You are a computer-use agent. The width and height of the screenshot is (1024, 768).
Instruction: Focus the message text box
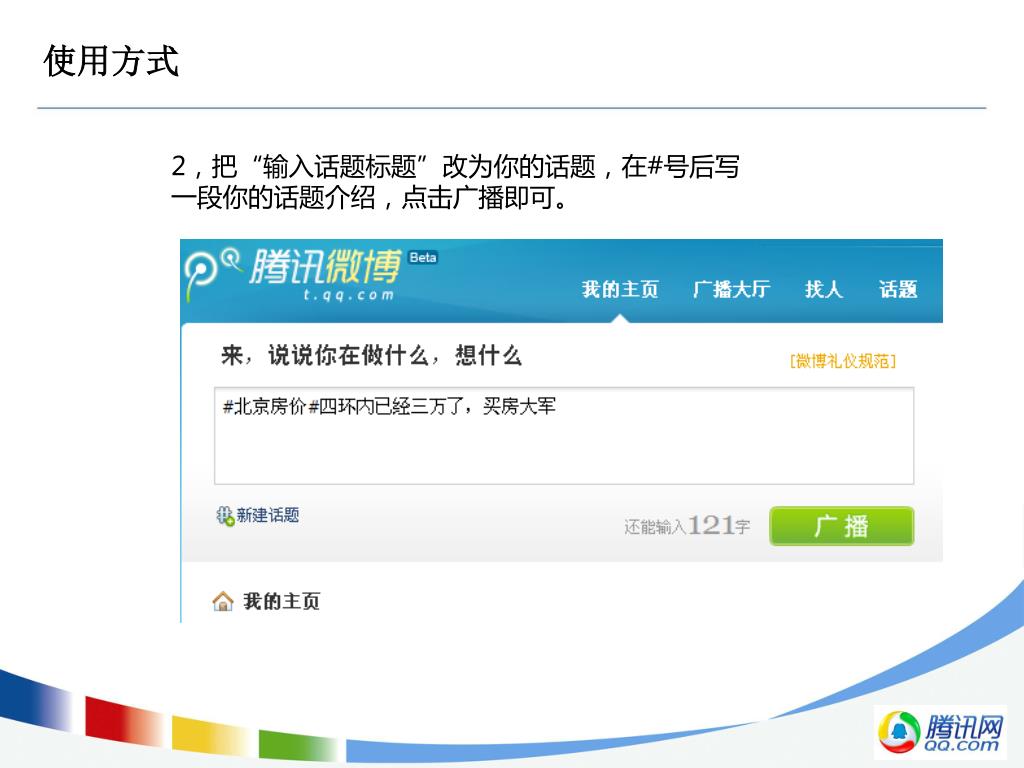click(564, 436)
